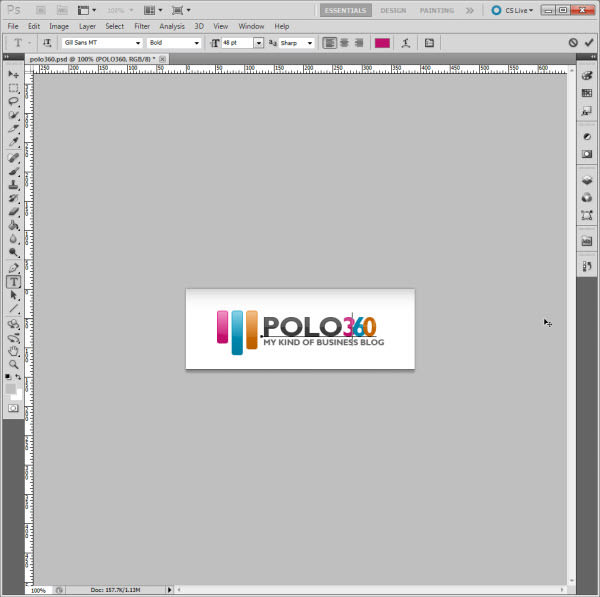Viewport: 600px width, 597px height.
Task: Click the font size input field
Action: pyautogui.click(x=238, y=43)
